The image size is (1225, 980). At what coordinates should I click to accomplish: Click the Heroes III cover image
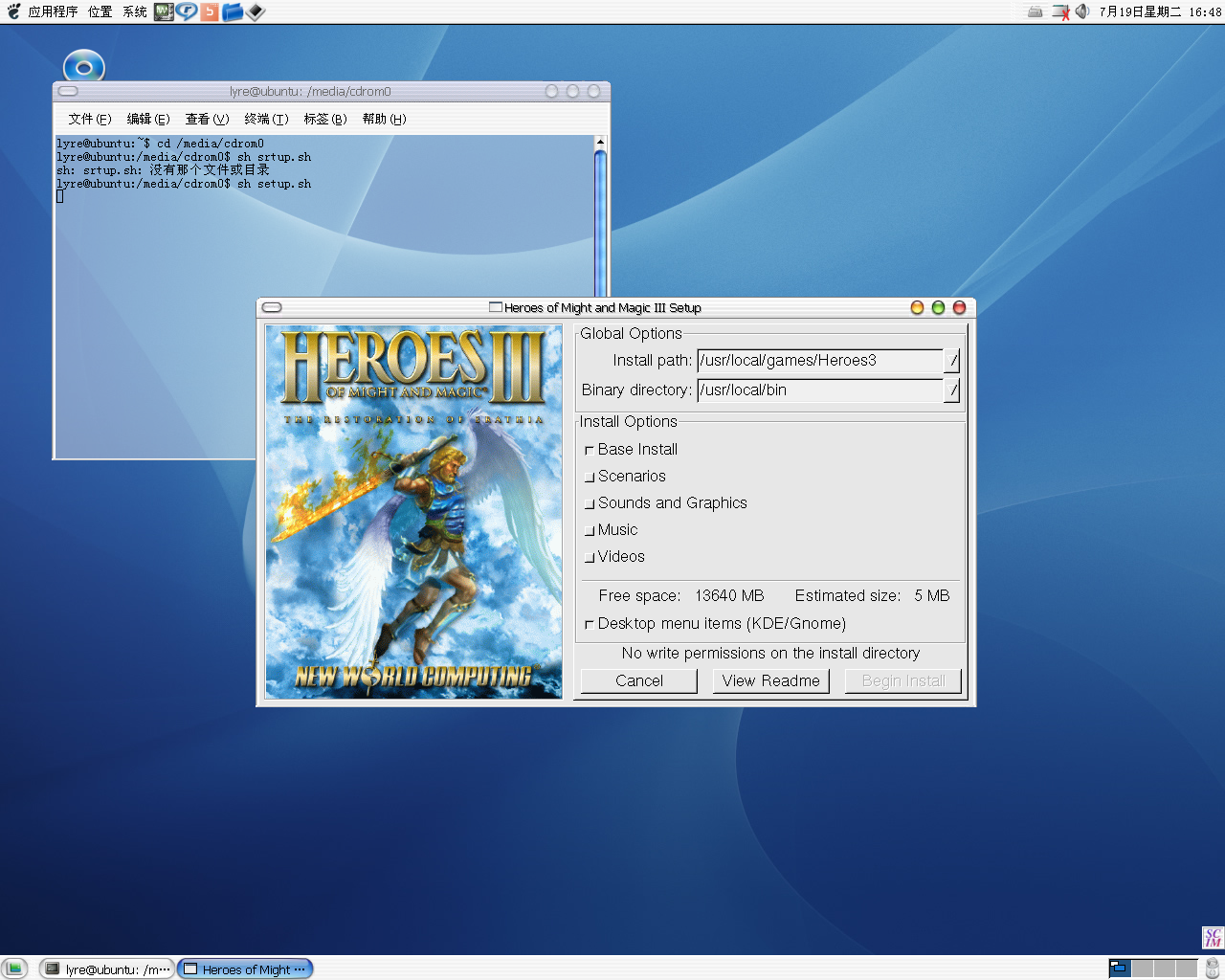click(x=413, y=512)
